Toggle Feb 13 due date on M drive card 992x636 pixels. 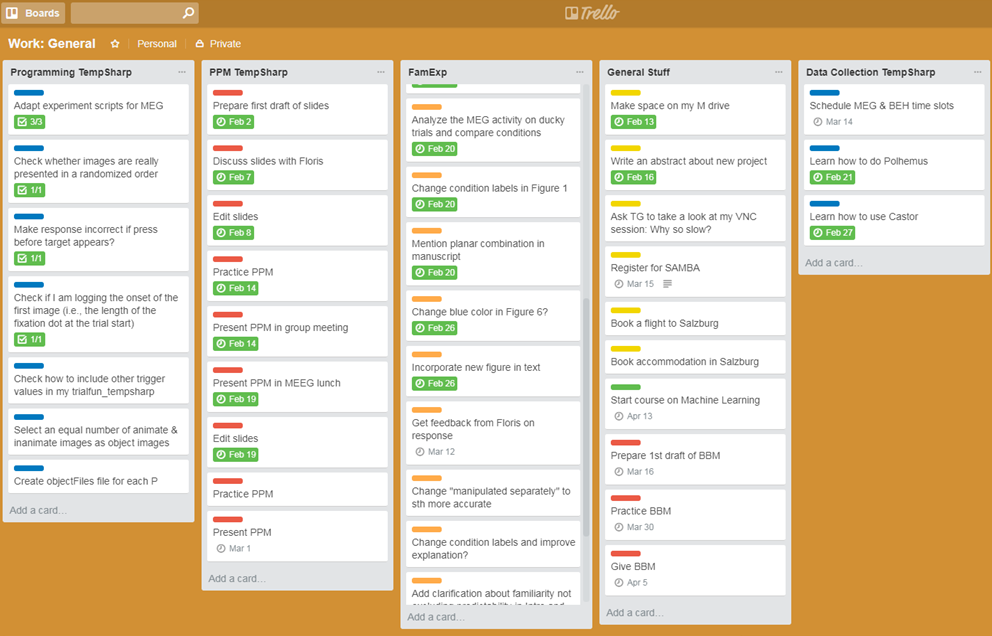pyautogui.click(x=633, y=122)
